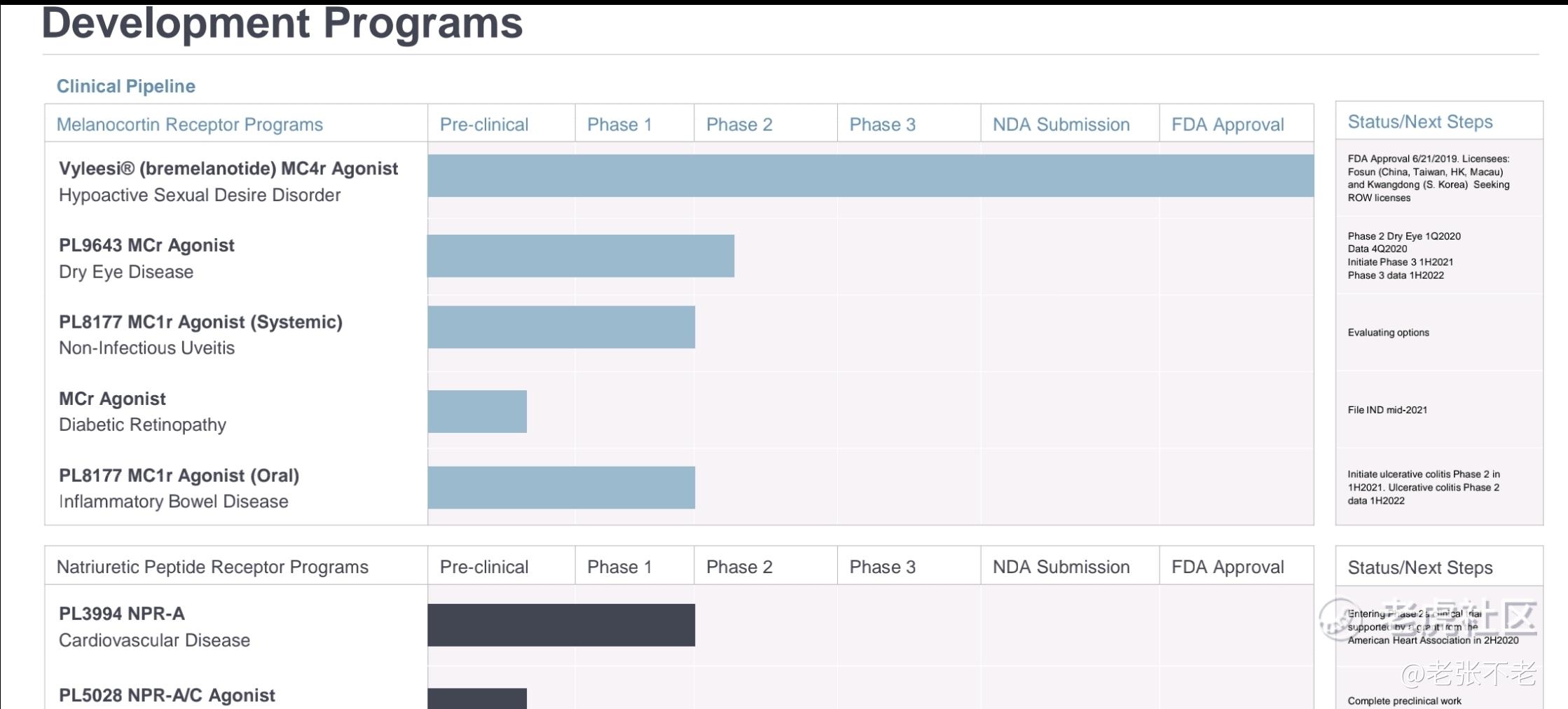Select the NDA Submission header in Melanocortin table
The width and height of the screenshot is (1568, 709).
click(1061, 125)
